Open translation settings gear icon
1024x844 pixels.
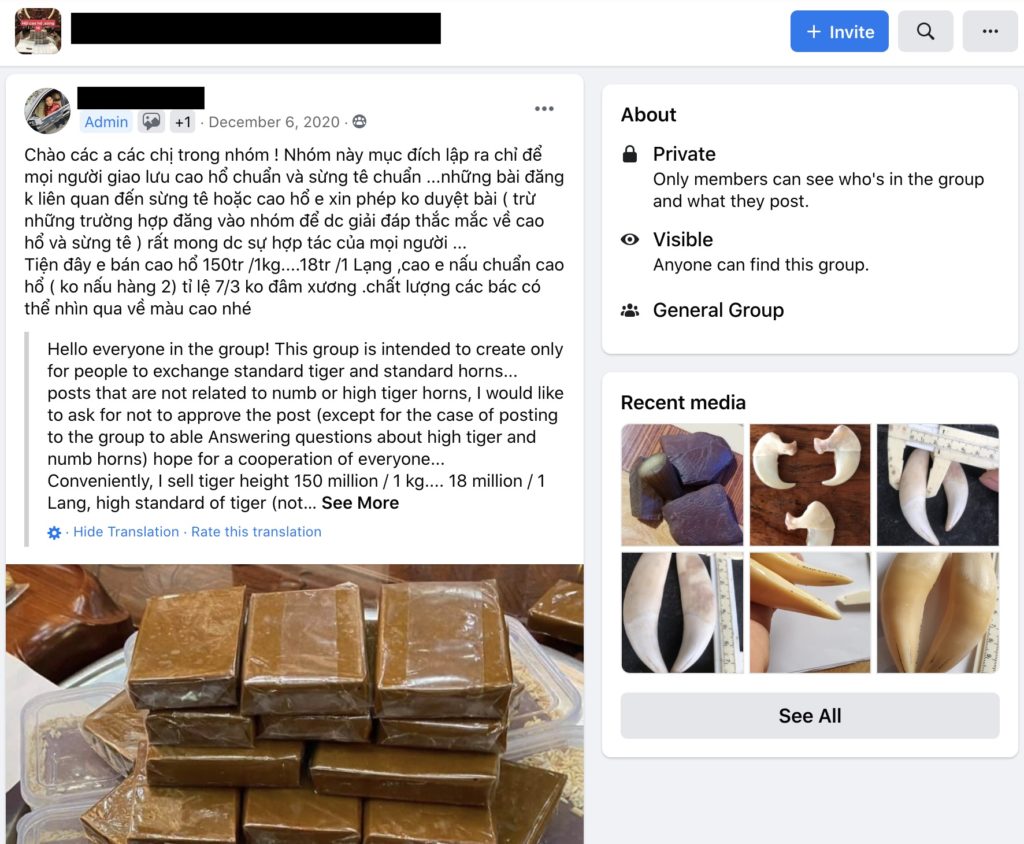point(54,533)
